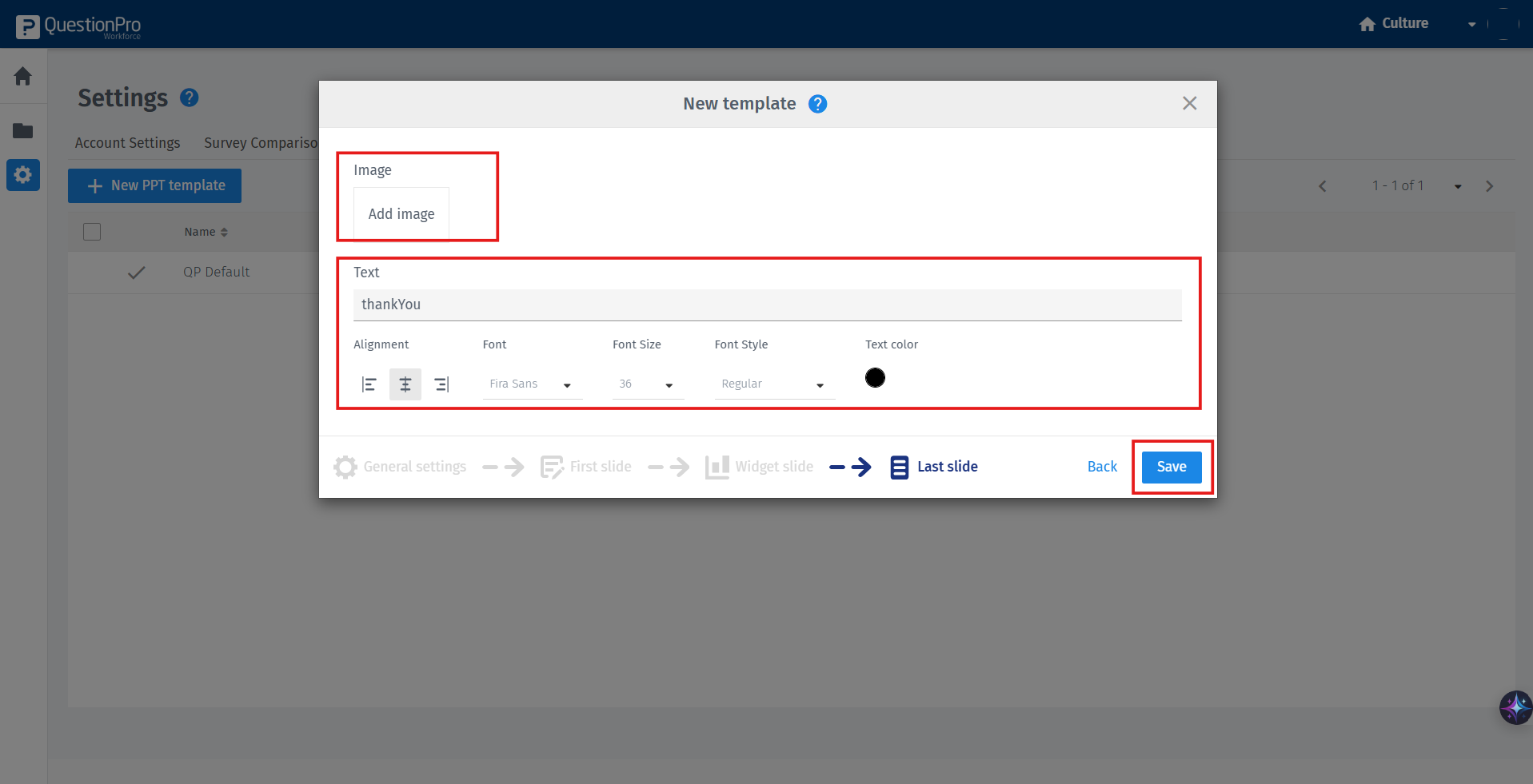This screenshot has width=1533, height=784.
Task: Select the Widget slide step icon
Action: click(717, 467)
